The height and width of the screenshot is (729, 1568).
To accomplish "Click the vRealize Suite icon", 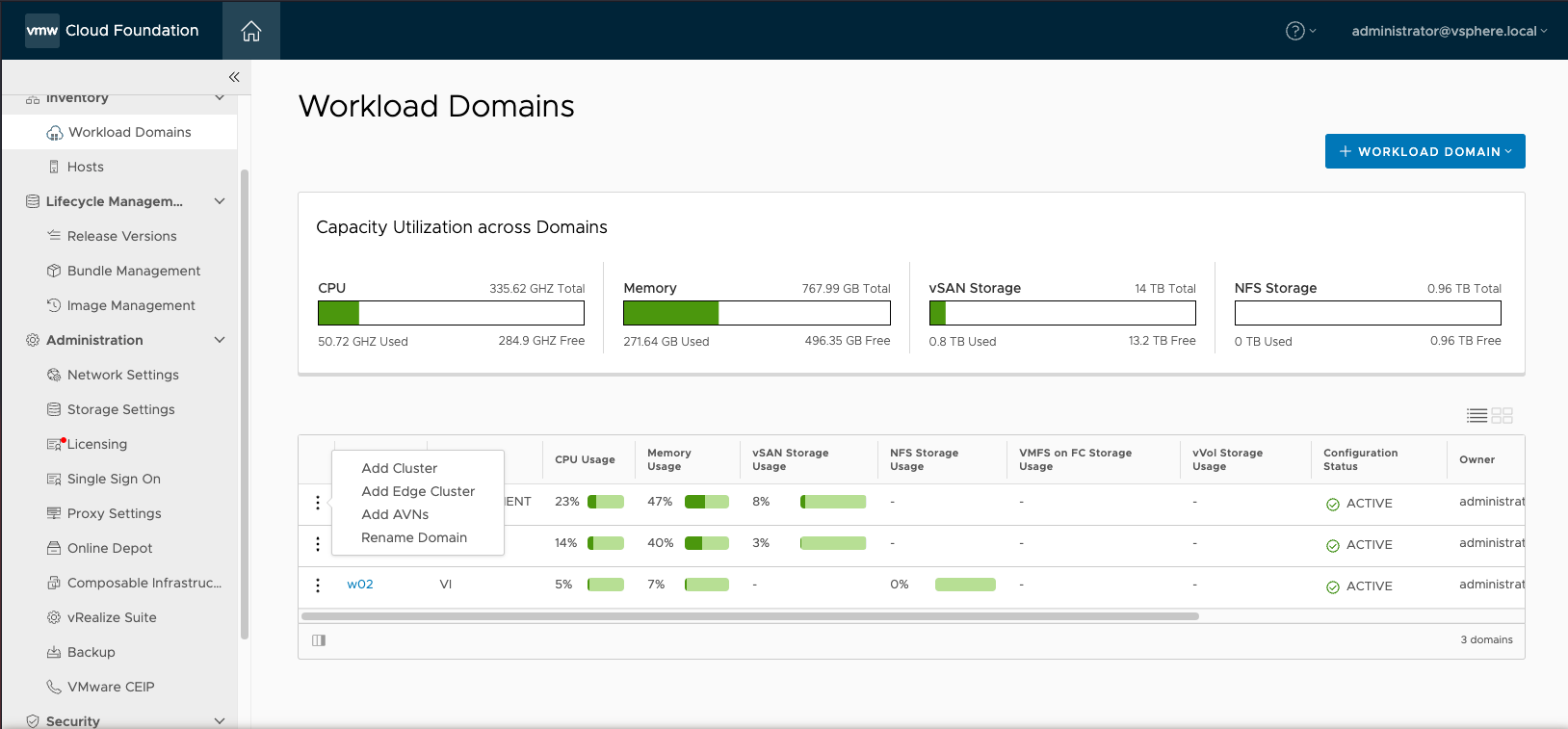I will click(x=55, y=617).
